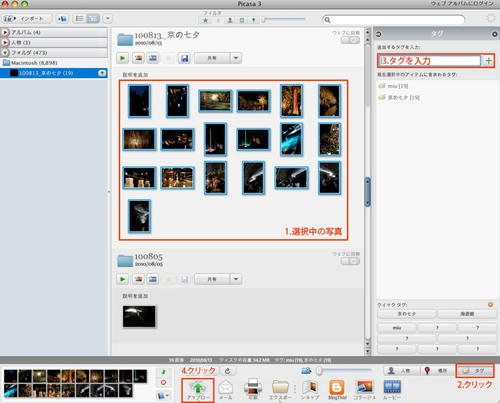Toggle the faces filter icon
The image size is (500, 403).
[230, 20]
